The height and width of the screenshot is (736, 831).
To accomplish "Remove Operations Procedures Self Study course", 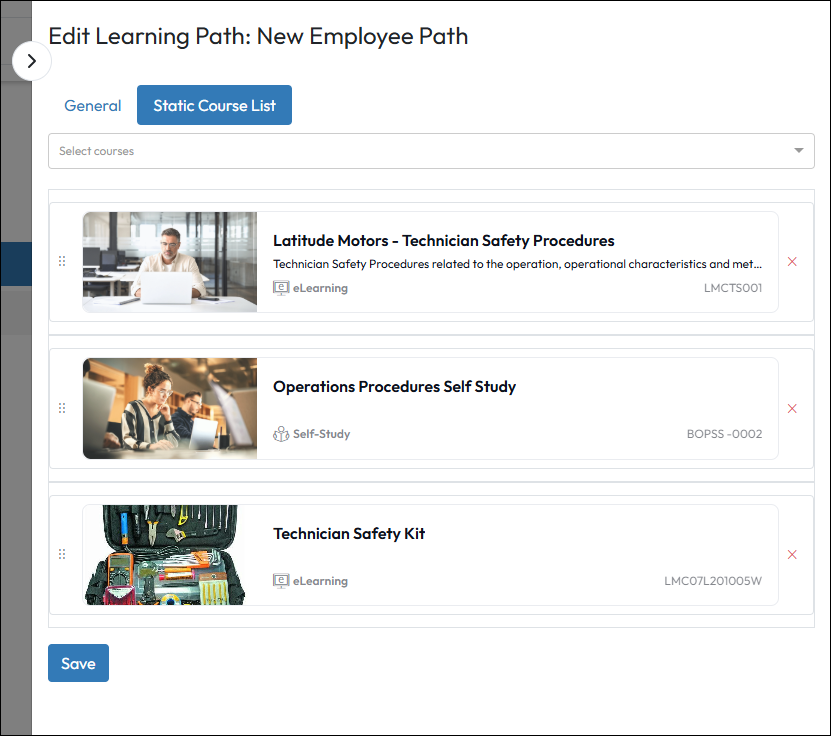I will (x=792, y=408).
